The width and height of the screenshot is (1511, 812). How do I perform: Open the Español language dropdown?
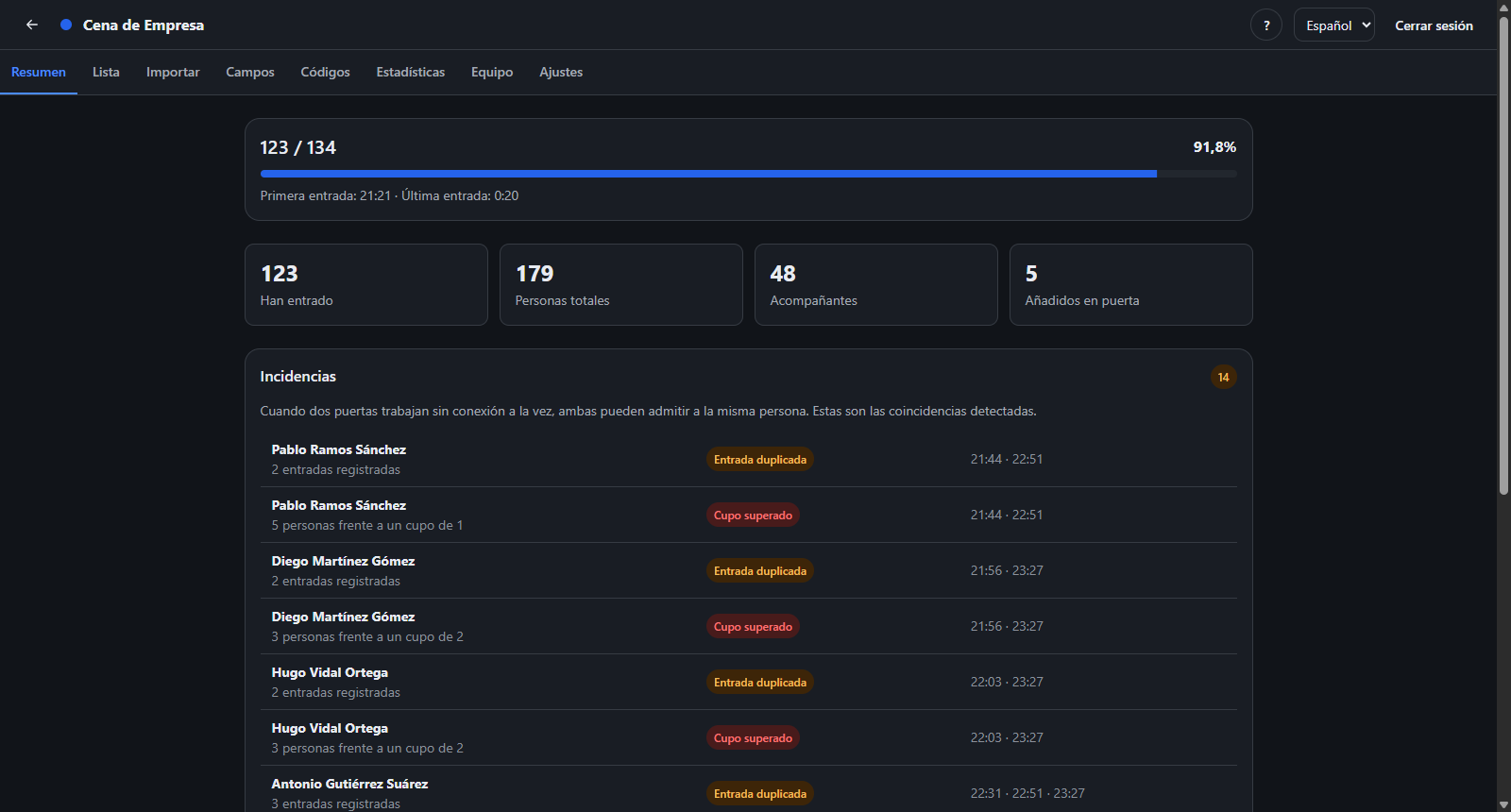point(1333,25)
